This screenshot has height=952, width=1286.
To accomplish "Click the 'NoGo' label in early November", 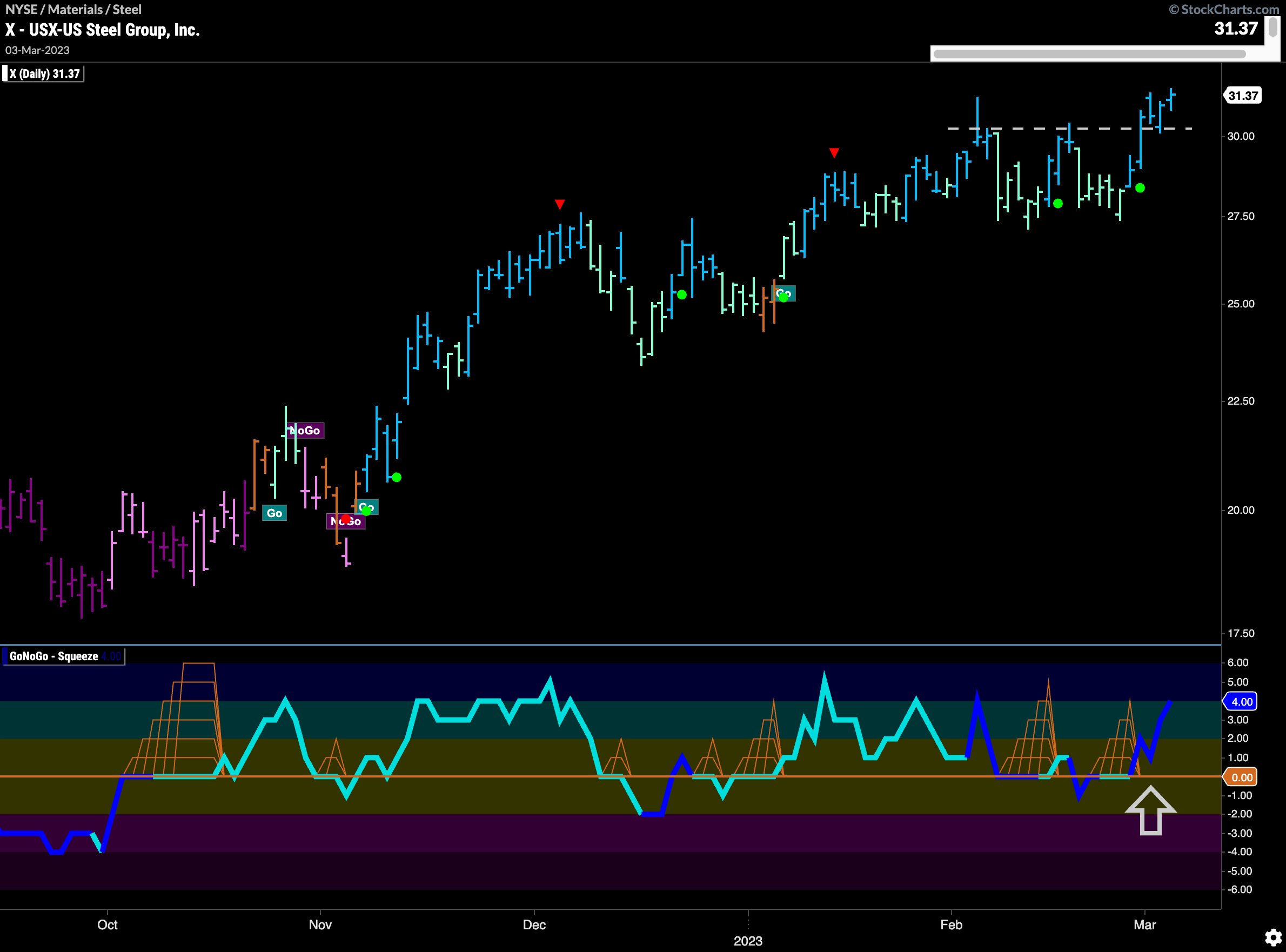I will [x=346, y=521].
